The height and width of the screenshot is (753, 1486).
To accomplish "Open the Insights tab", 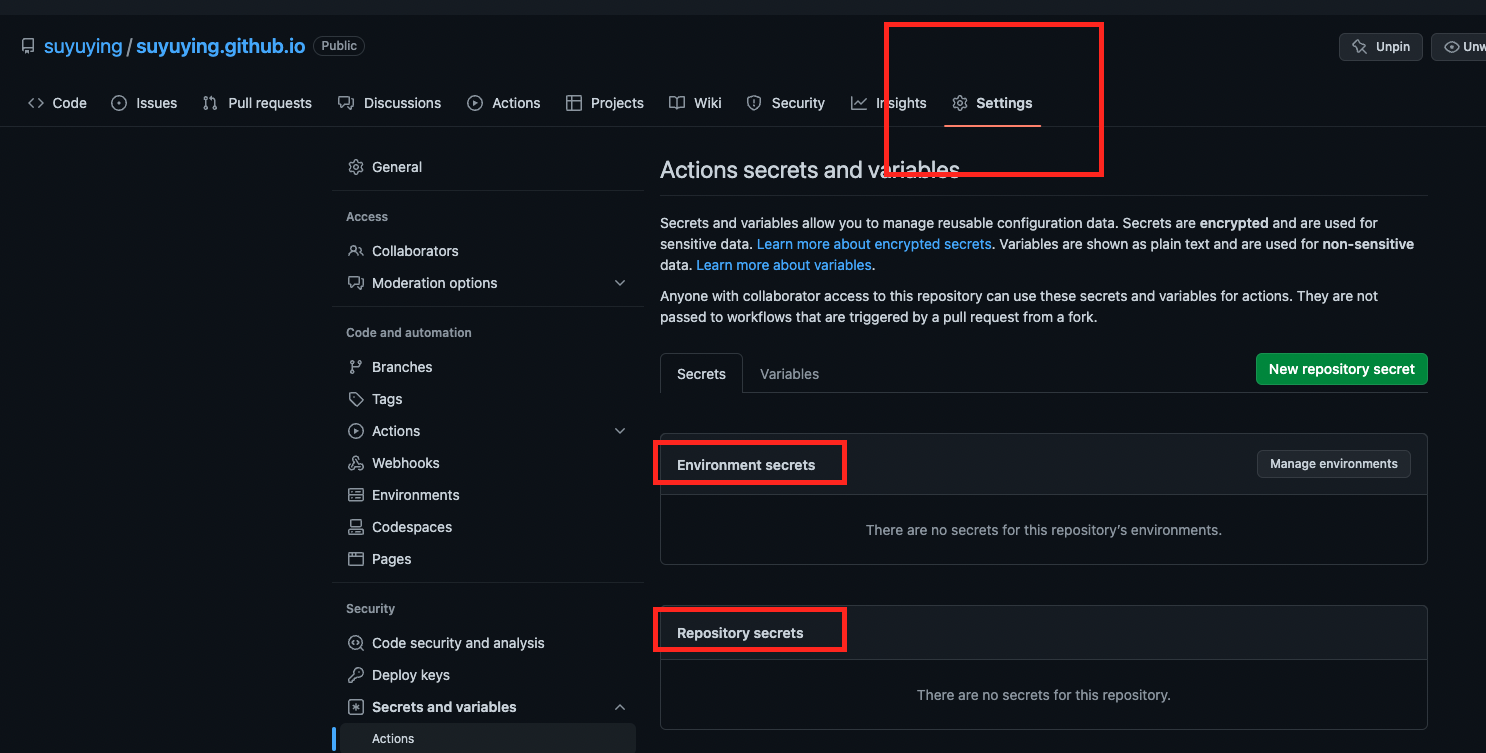I will (x=889, y=103).
